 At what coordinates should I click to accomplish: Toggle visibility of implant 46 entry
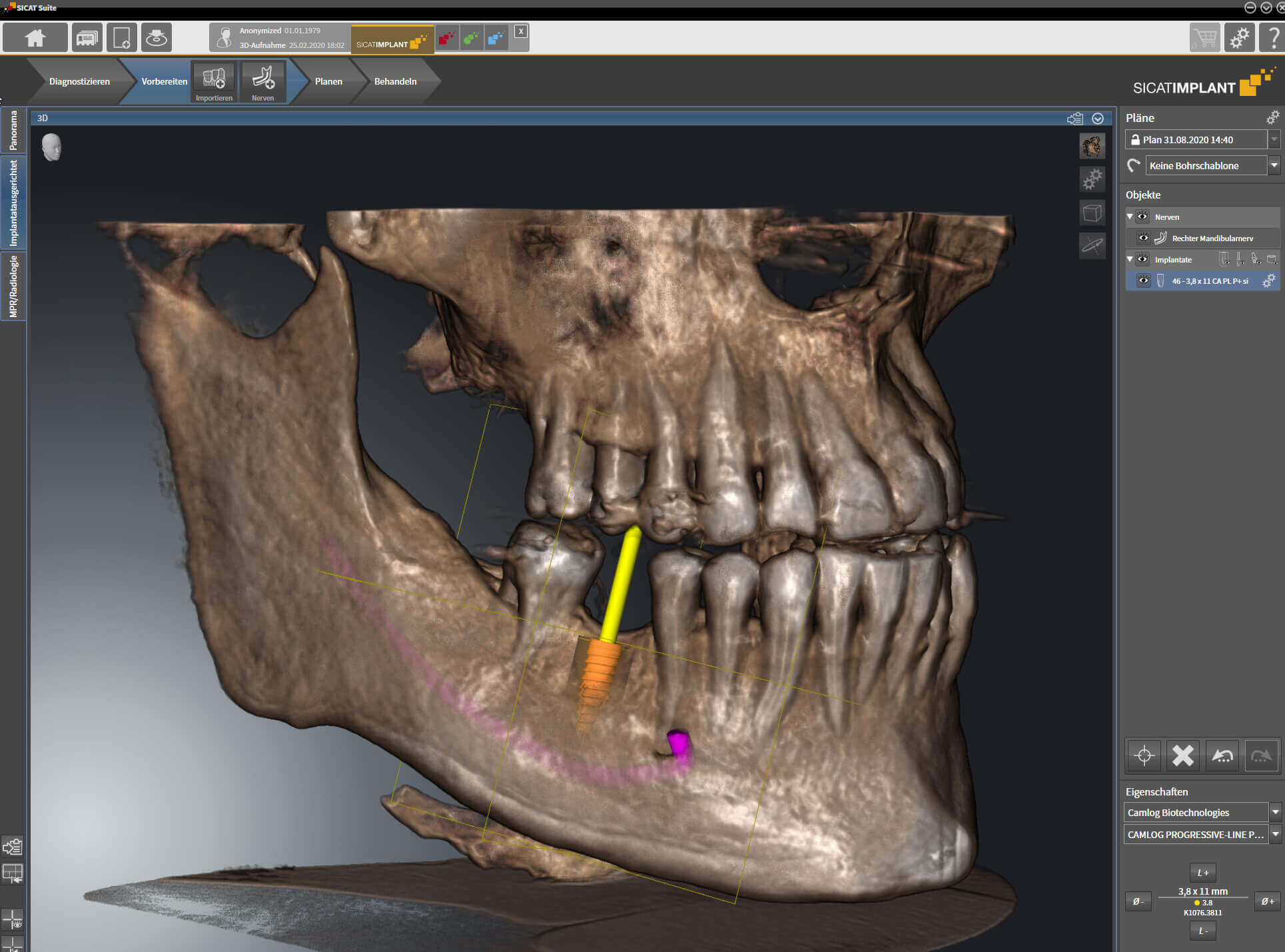(1144, 280)
